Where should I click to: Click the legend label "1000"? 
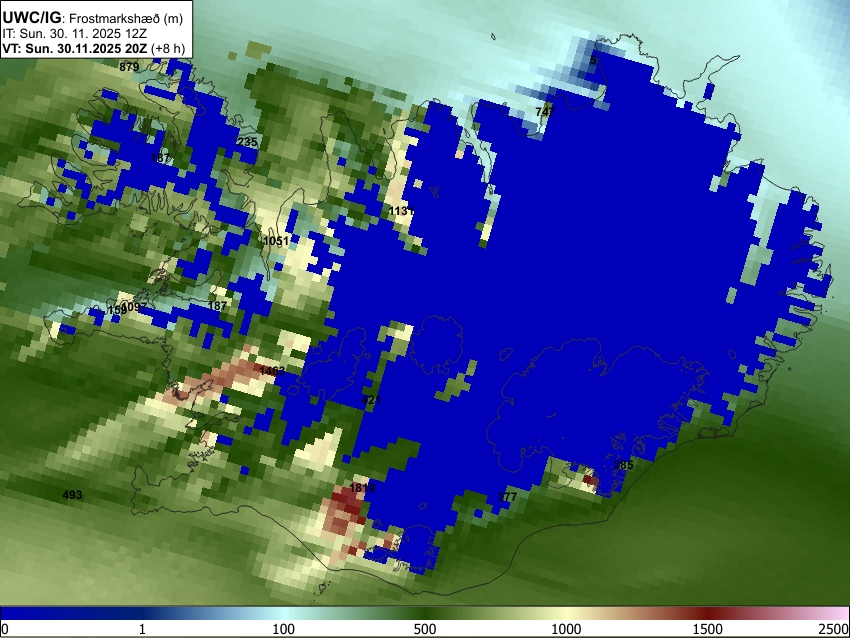point(566,629)
